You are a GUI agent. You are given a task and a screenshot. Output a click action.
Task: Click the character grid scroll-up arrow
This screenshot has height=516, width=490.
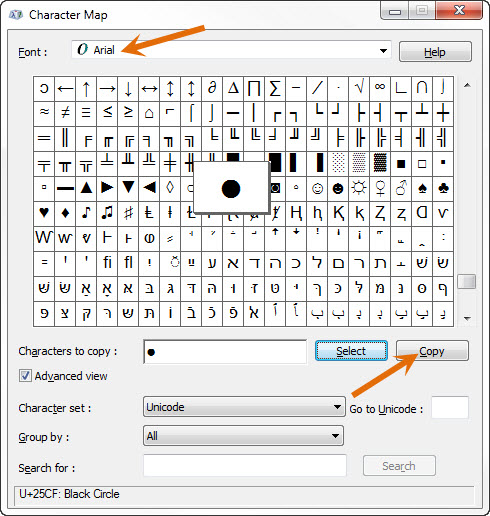click(x=467, y=85)
